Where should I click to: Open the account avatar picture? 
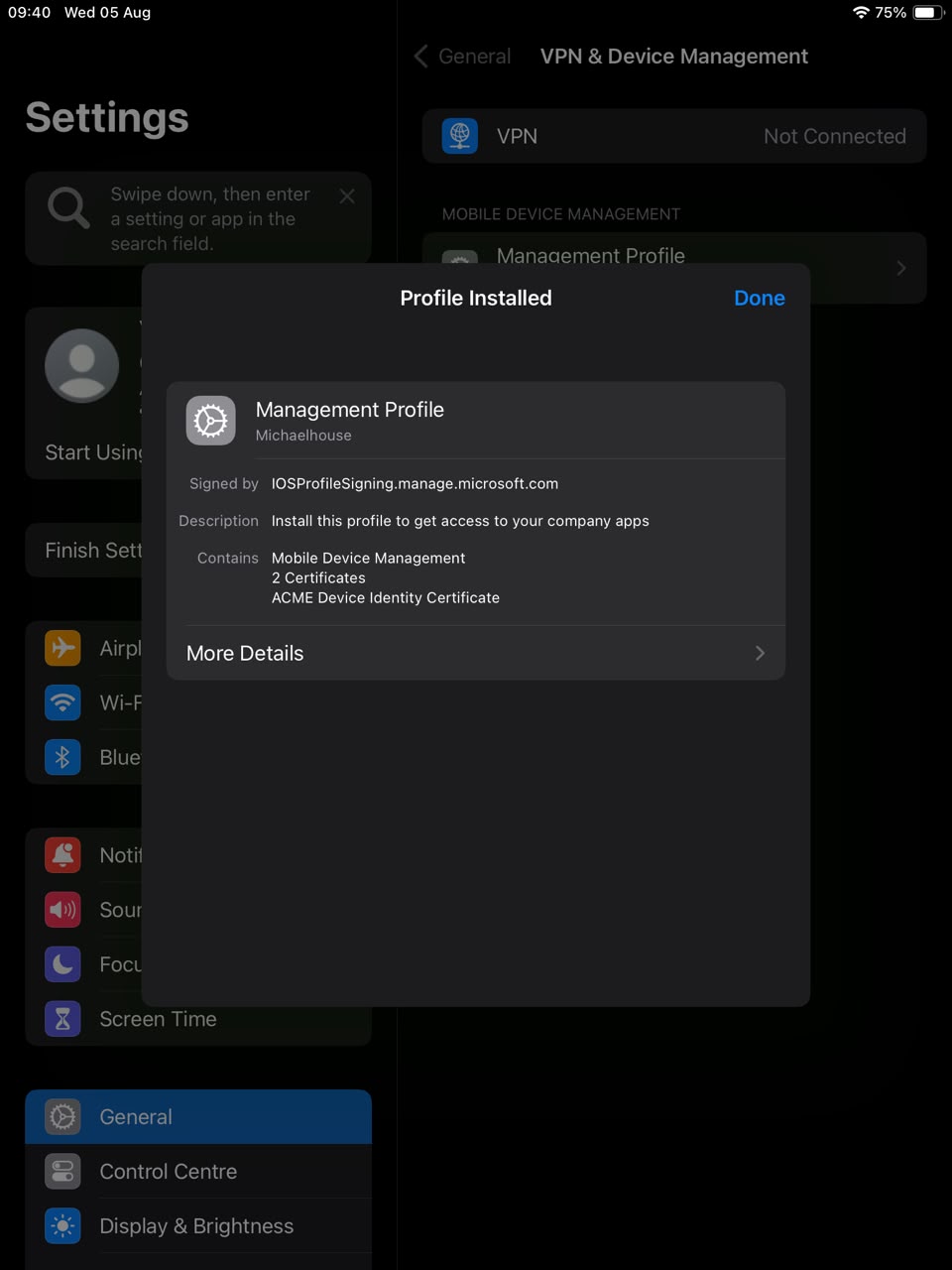82,365
